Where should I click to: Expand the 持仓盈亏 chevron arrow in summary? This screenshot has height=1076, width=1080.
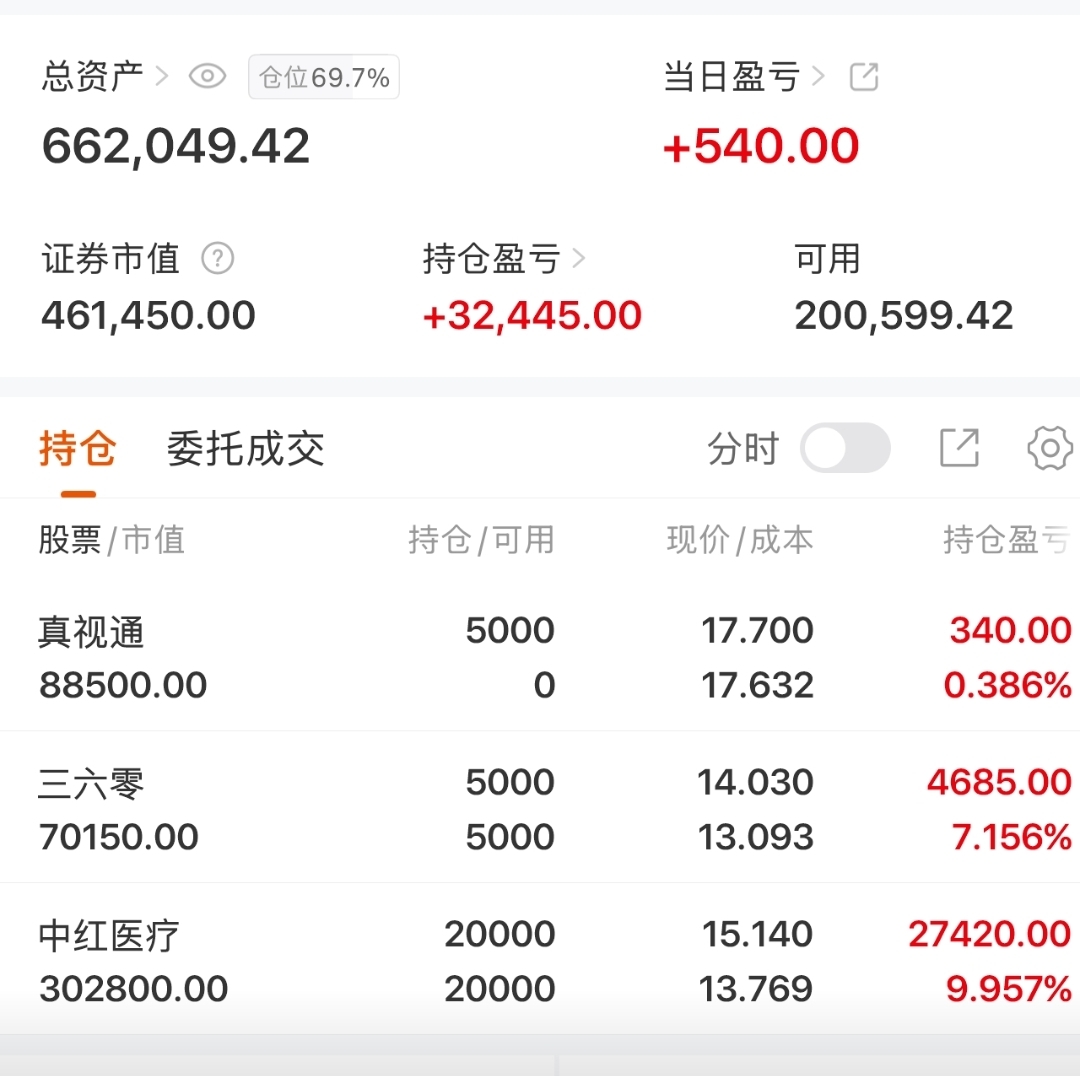click(579, 259)
